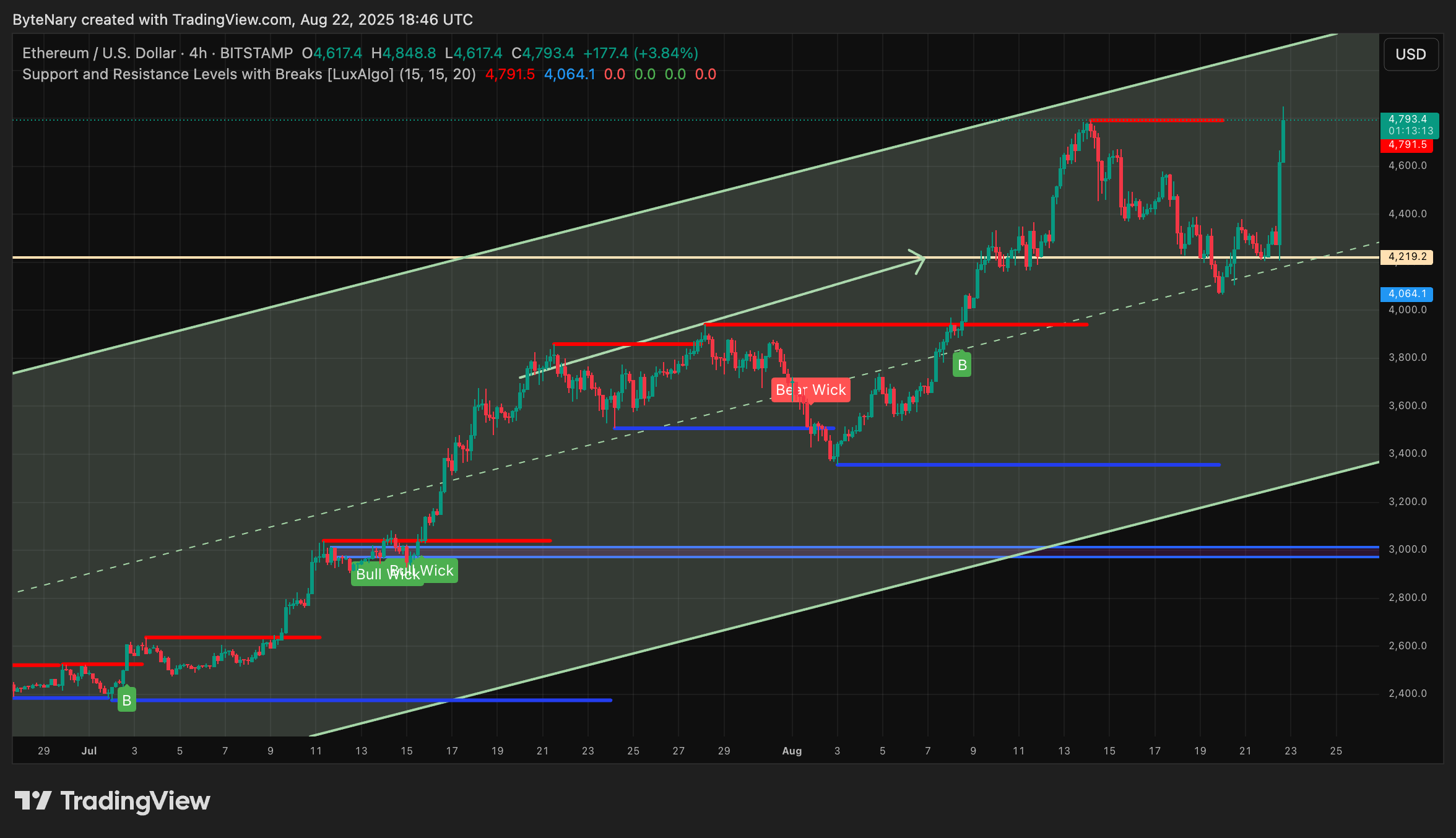Click the red 4,791.5 resistance price tag

click(x=1407, y=145)
